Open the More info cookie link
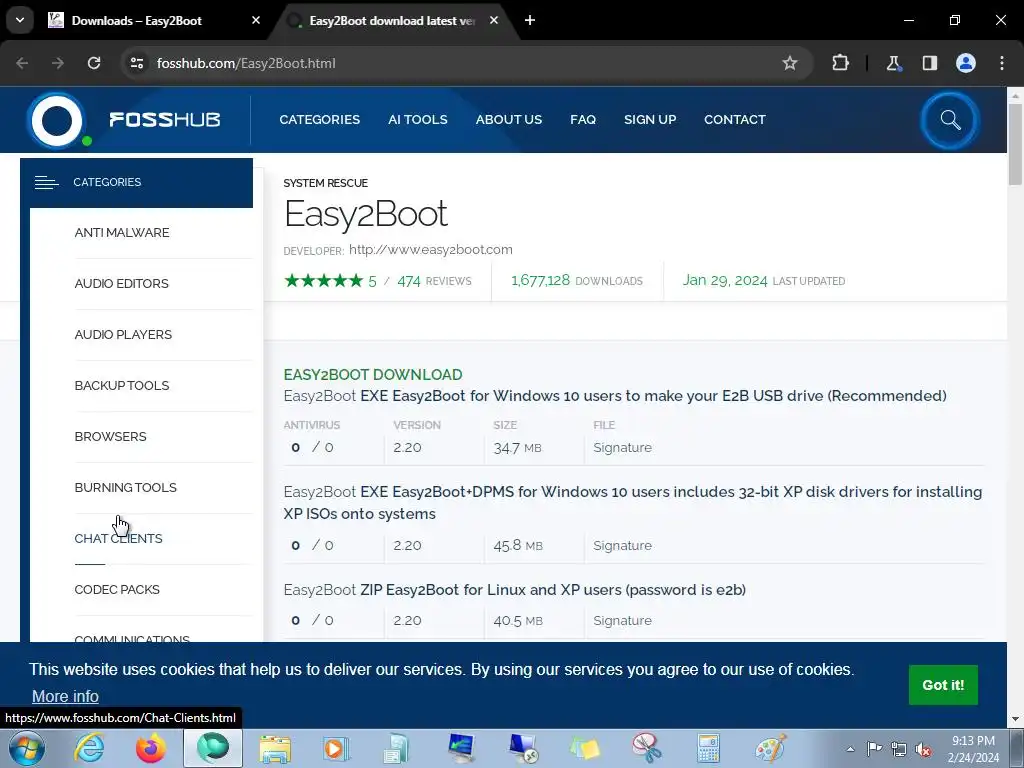 [x=65, y=696]
